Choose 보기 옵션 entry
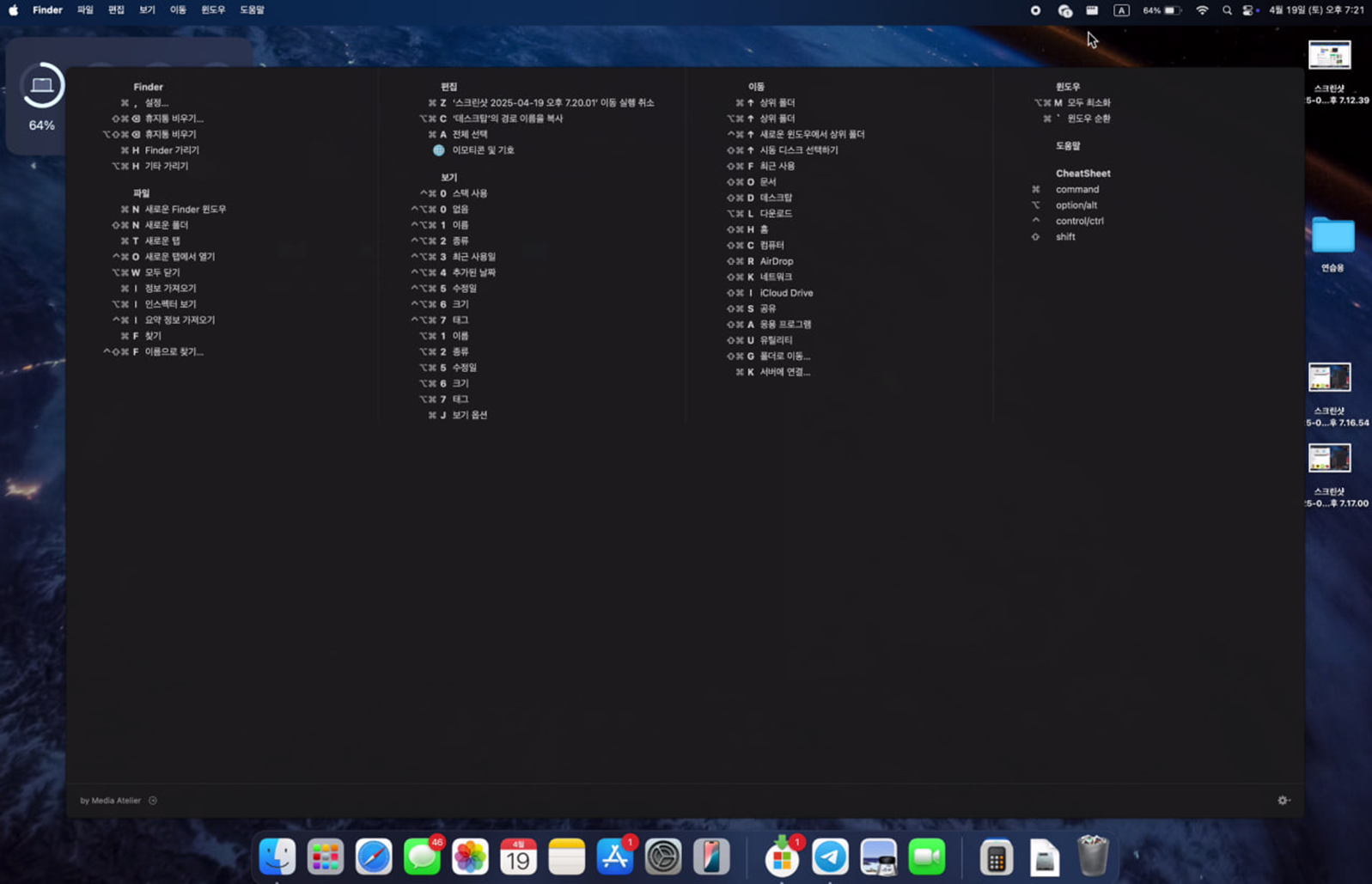Screen dimensions: 1372x884 [x=470, y=415]
